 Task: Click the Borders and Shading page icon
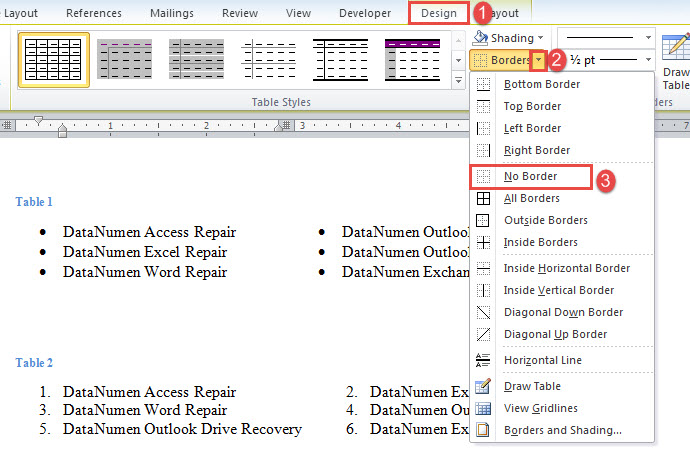click(483, 429)
